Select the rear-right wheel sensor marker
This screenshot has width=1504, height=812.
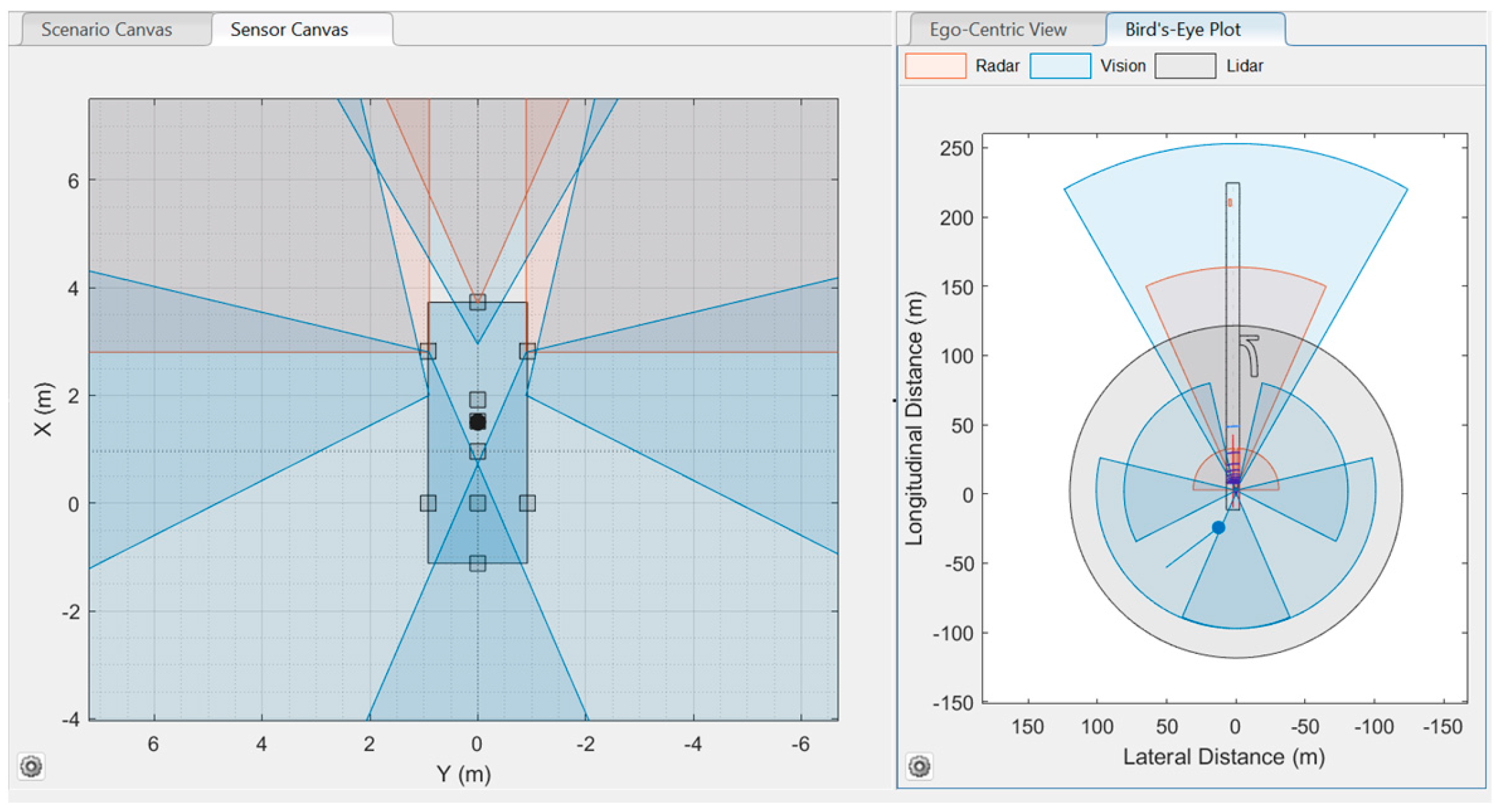pos(527,503)
